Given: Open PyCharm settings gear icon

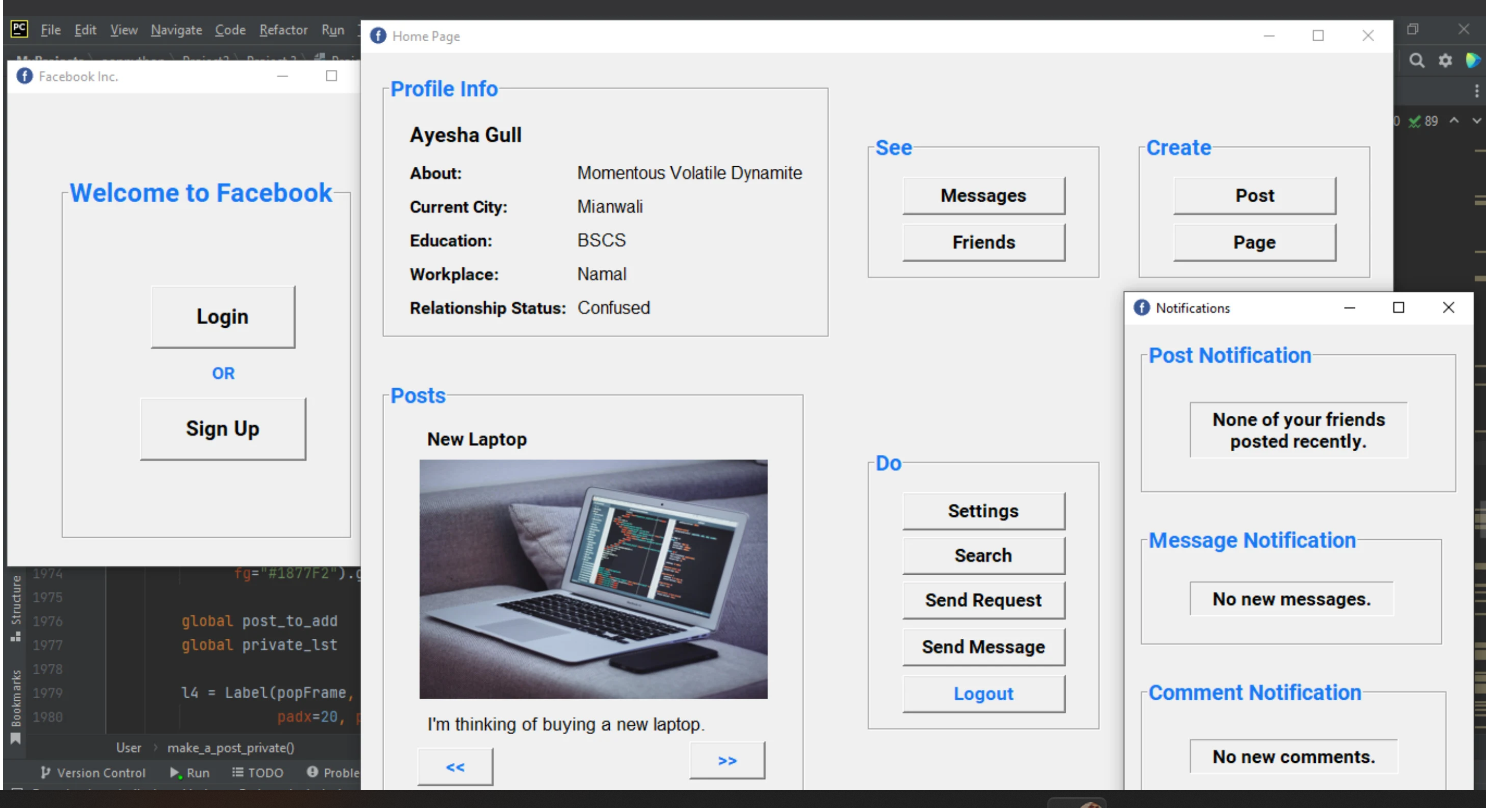Looking at the screenshot, I should (1445, 61).
